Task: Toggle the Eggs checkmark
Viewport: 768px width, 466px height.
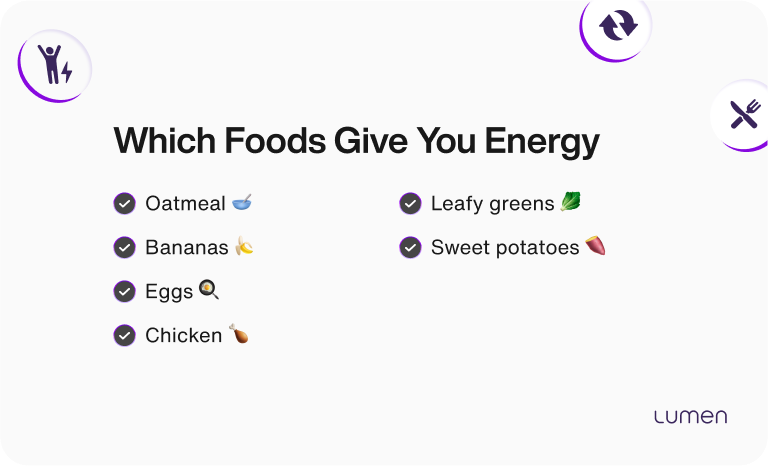Action: point(124,291)
